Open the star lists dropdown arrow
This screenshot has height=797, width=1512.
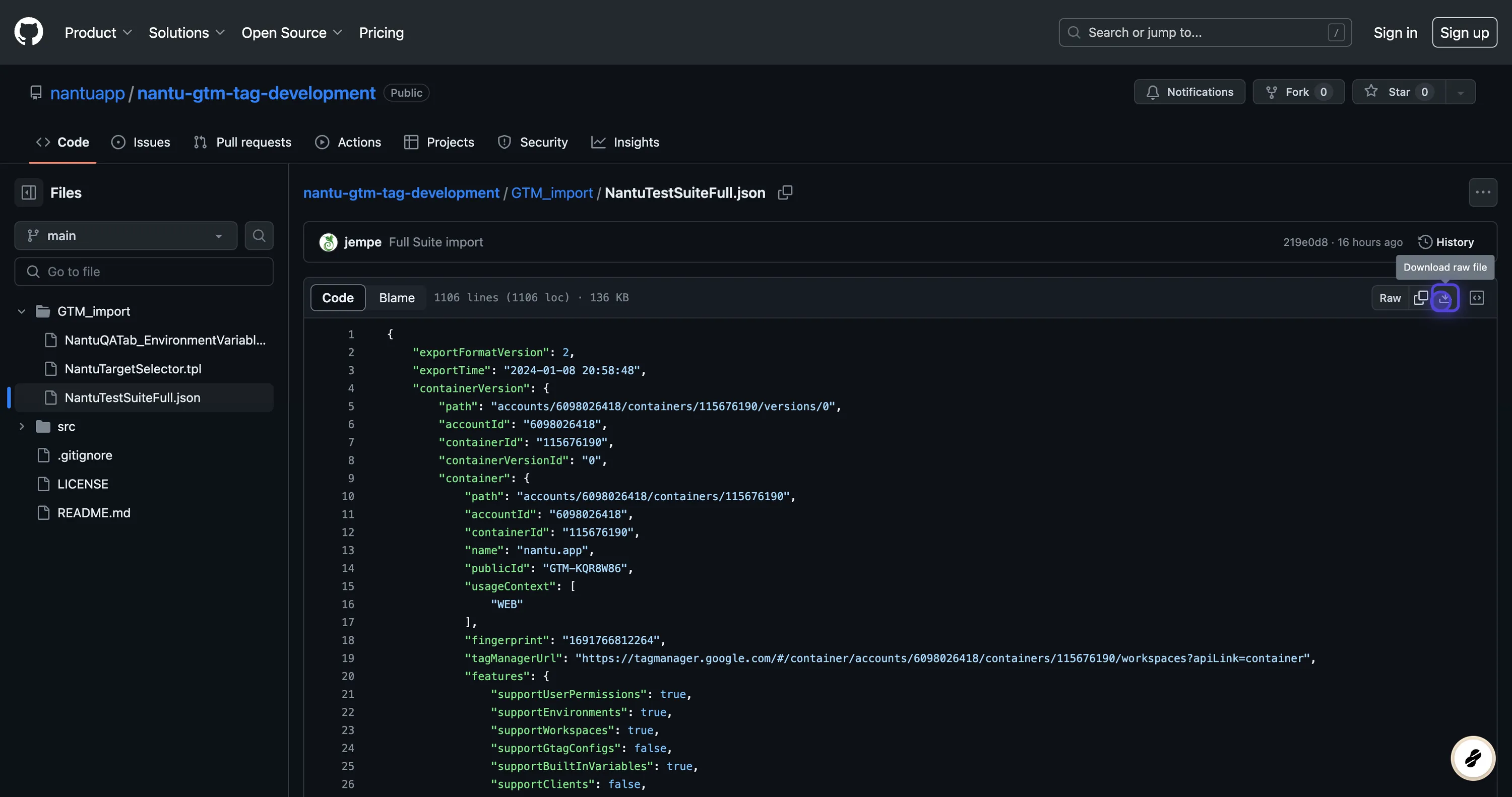(1461, 92)
